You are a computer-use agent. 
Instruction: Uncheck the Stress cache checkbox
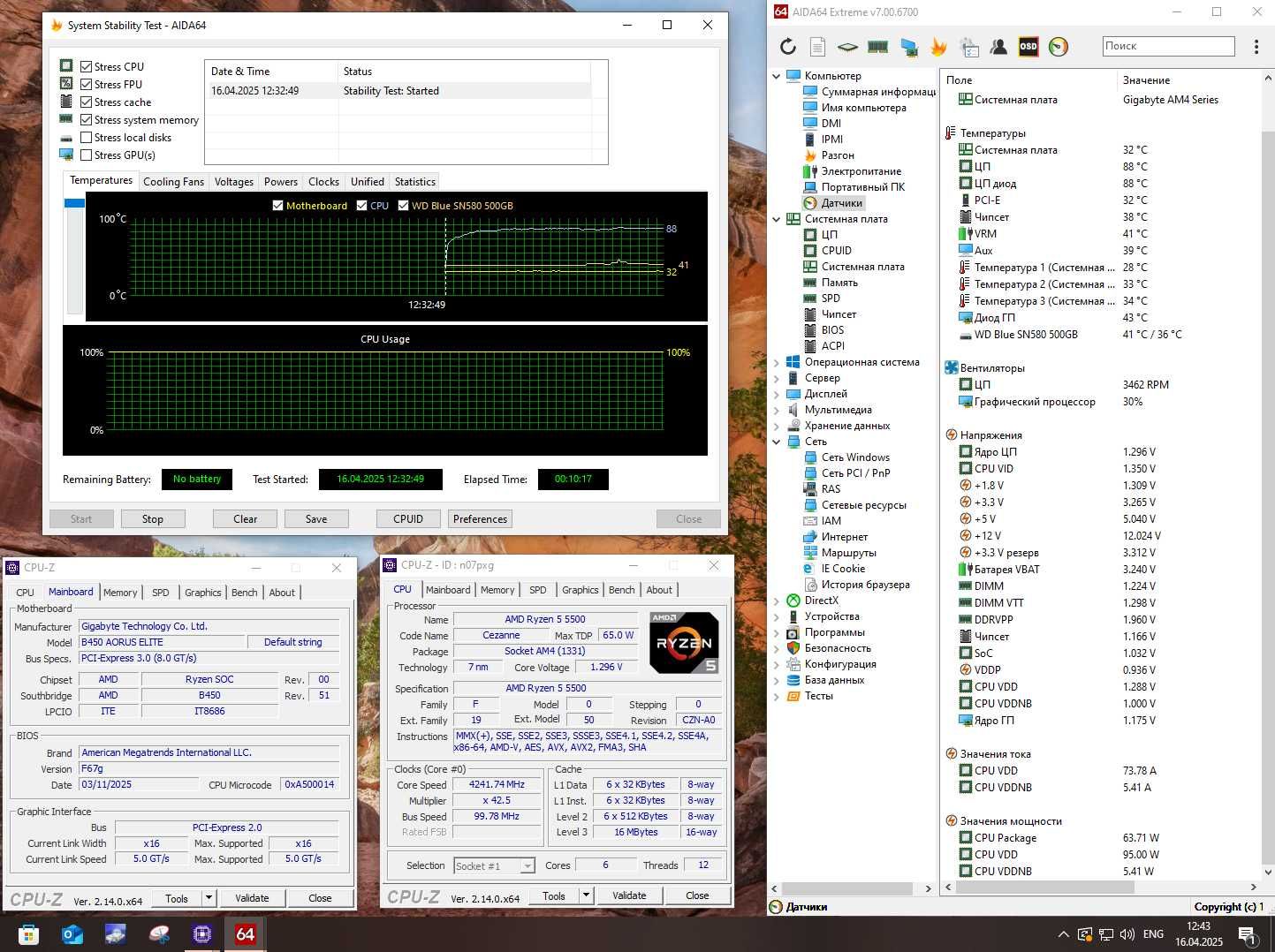[86, 102]
